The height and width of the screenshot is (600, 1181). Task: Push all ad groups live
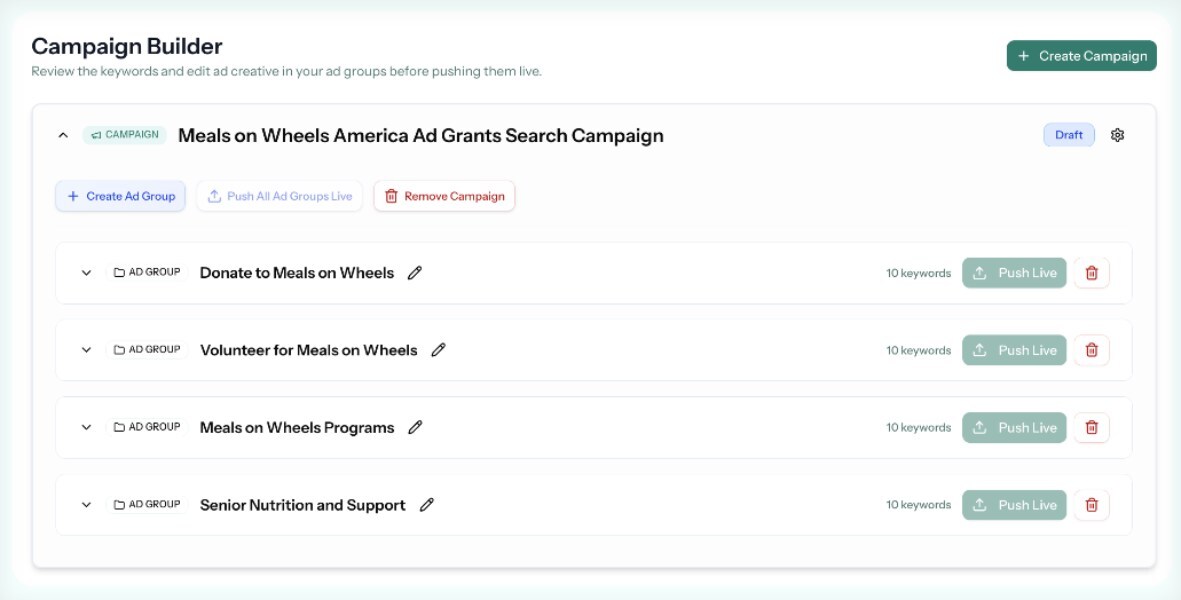[x=276, y=196]
